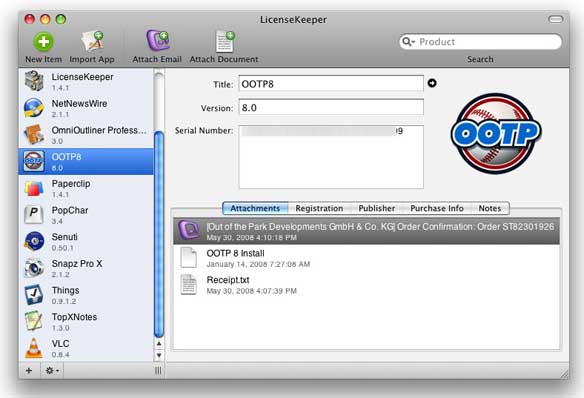Click the 'Snapz Pro X' list entry text
584x398 pixels.
pyautogui.click(x=77, y=264)
